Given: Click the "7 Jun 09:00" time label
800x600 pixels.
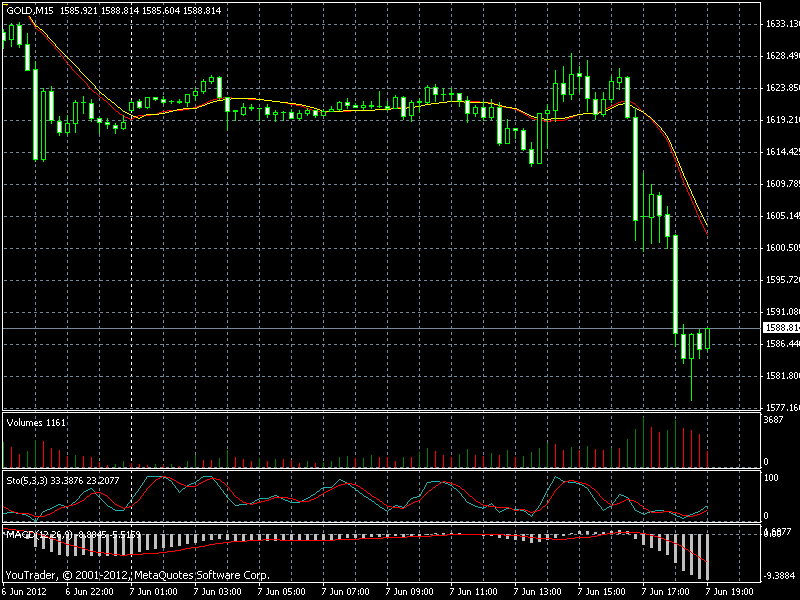Looking at the screenshot, I should click(410, 592).
